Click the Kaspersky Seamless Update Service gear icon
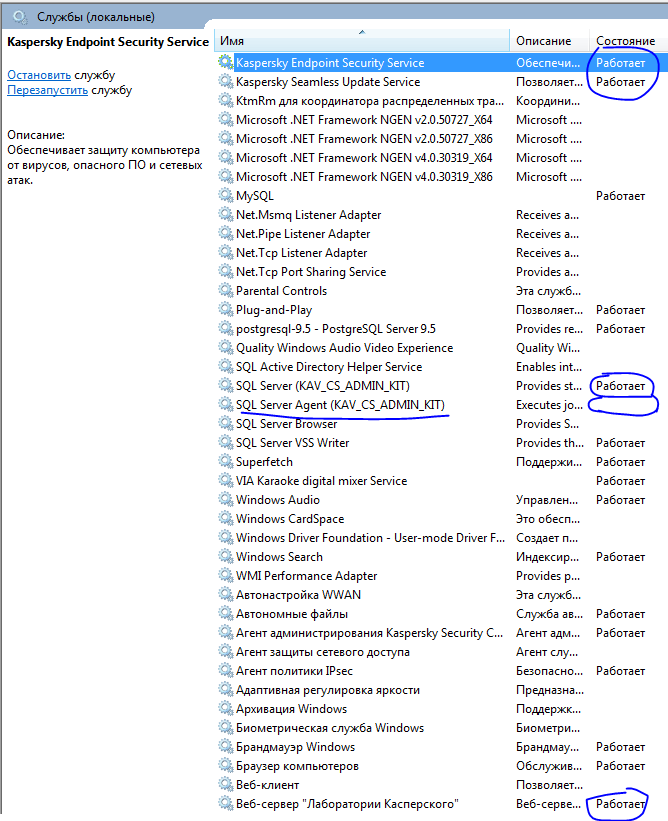Screen dimensions: 668x821 click(x=226, y=81)
